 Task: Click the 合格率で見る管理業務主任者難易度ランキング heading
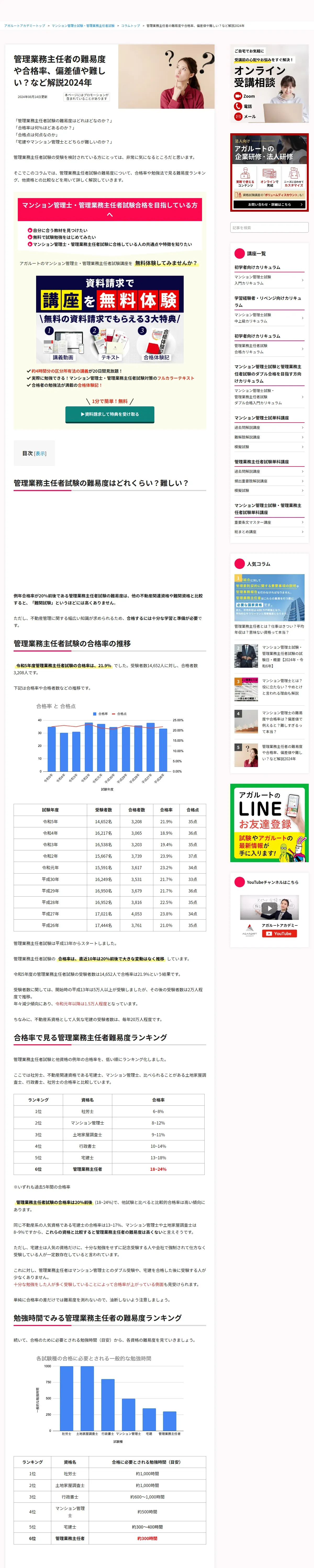90,1037
